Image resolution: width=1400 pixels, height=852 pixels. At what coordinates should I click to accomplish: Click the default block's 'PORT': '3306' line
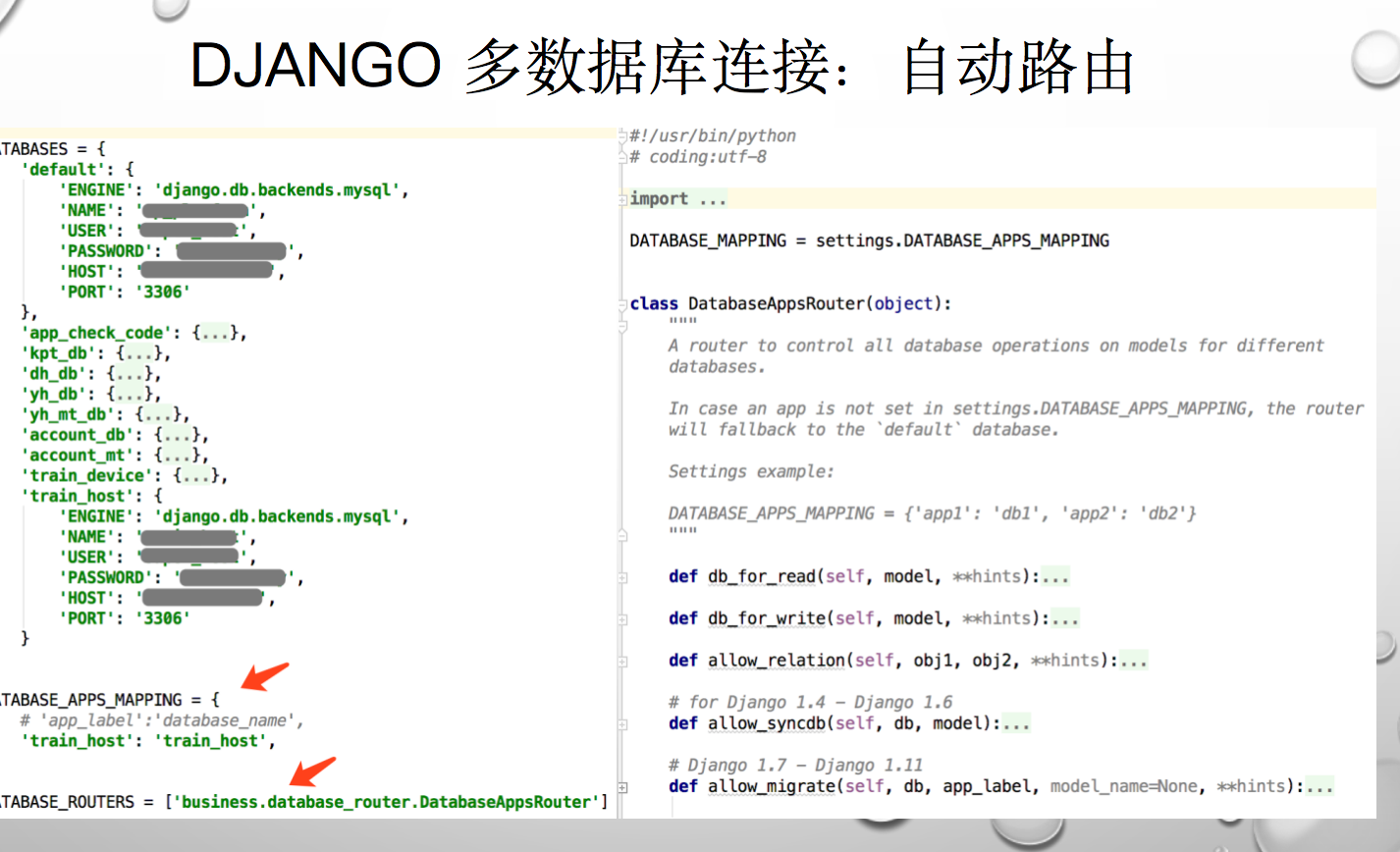point(124,292)
